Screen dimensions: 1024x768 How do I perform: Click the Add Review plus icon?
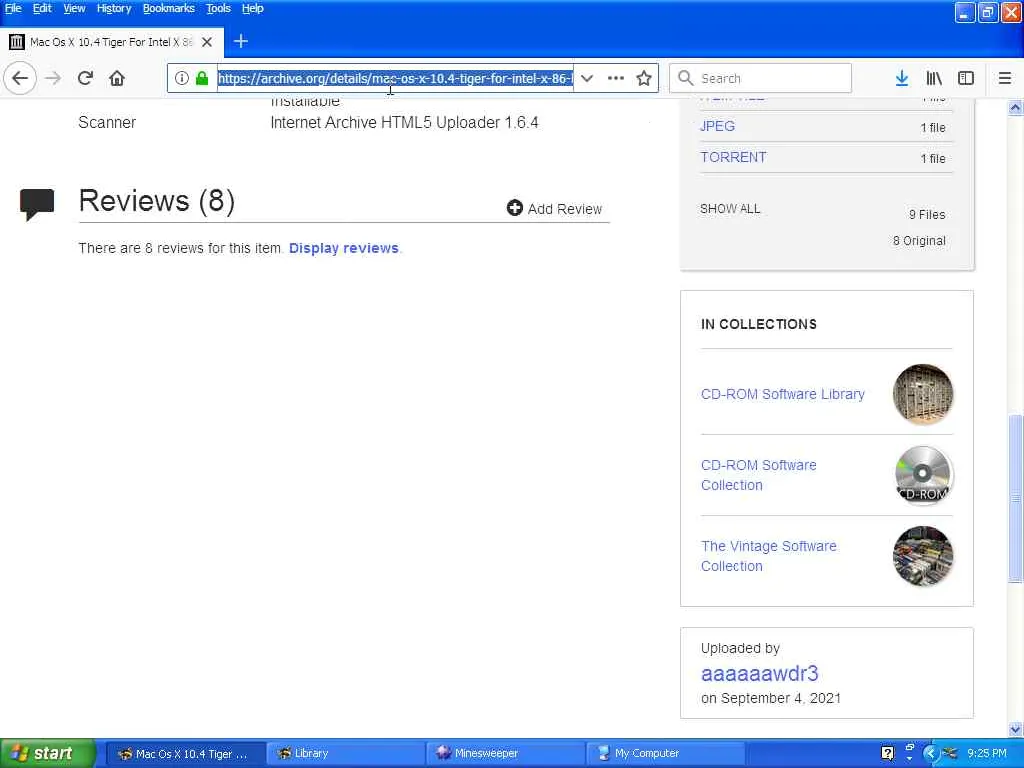(515, 208)
